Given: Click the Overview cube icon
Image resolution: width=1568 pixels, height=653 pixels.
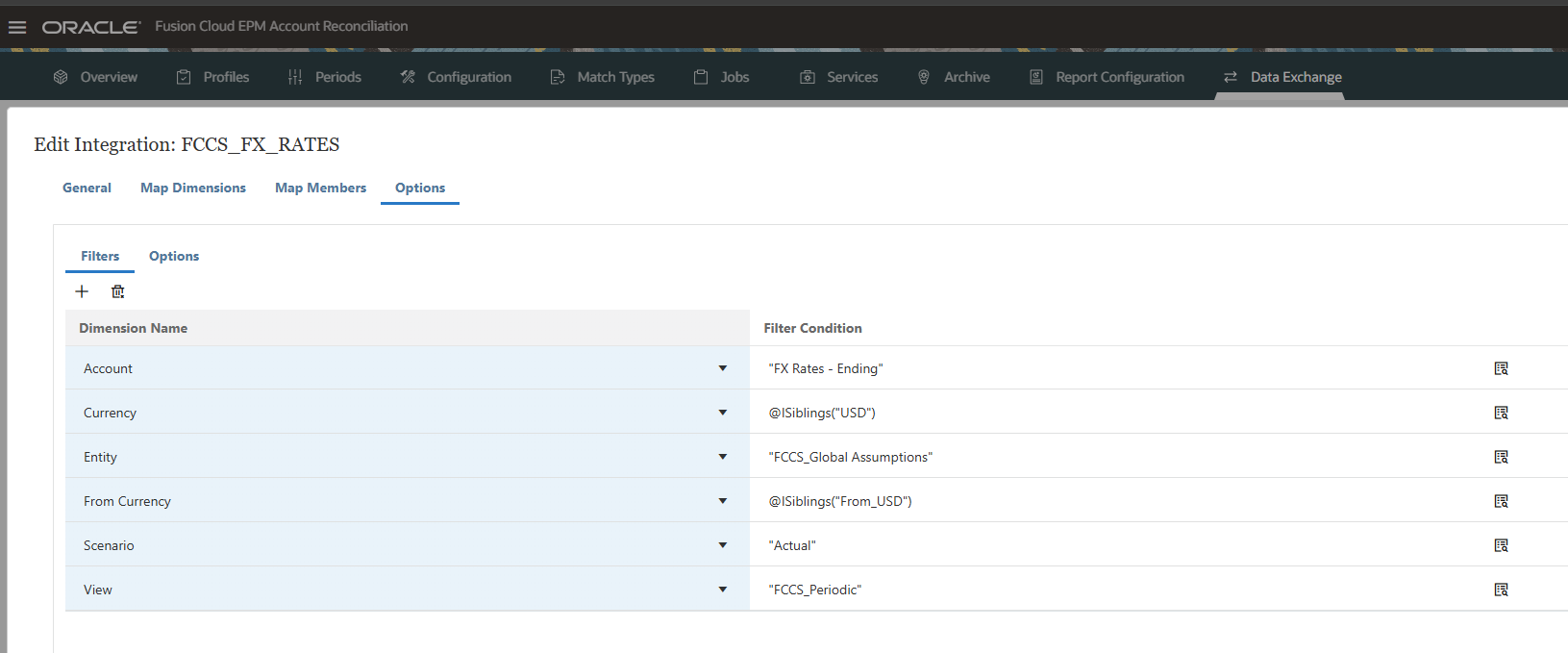Looking at the screenshot, I should point(61,77).
